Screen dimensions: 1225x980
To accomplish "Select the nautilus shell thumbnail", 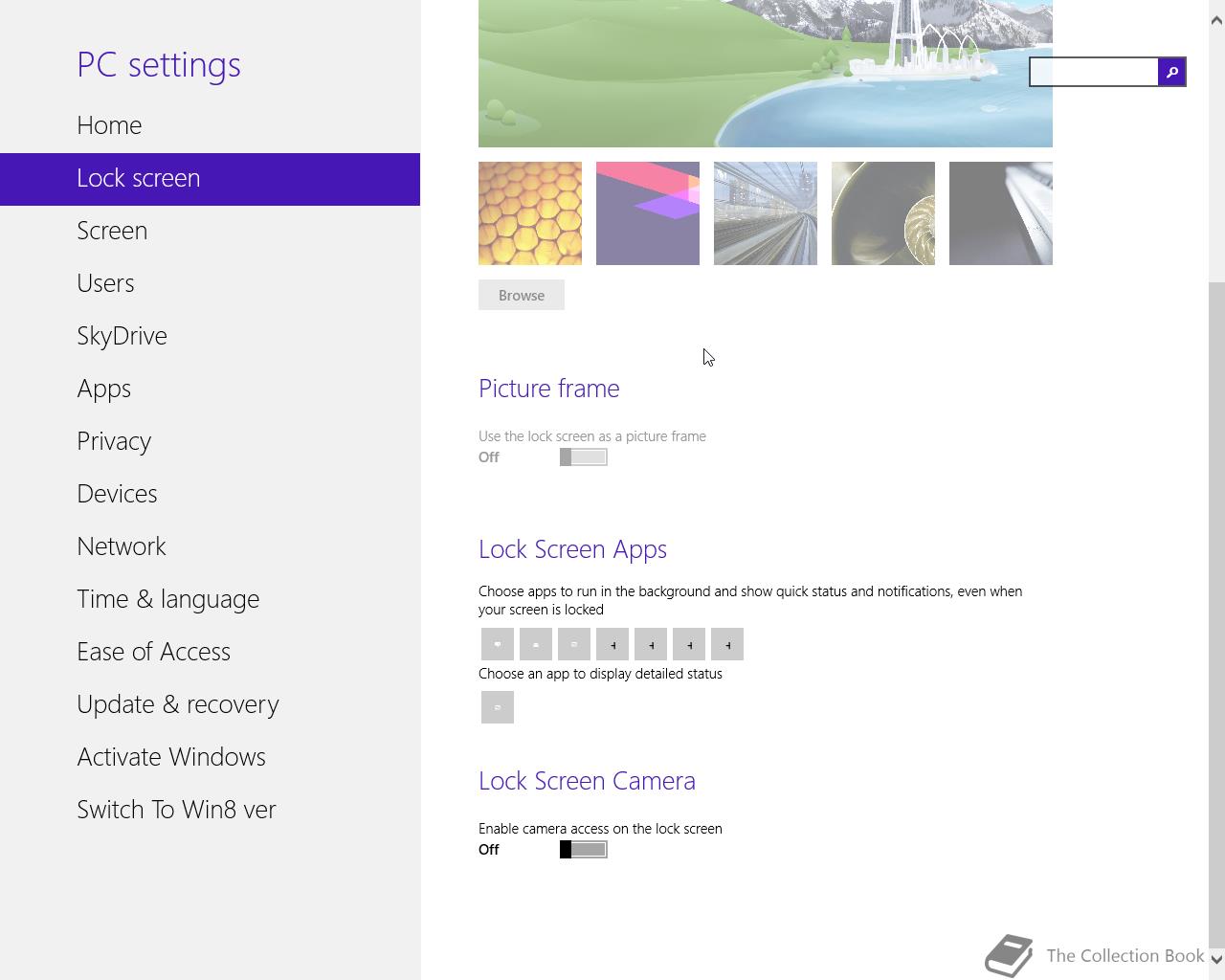I will tap(883, 213).
